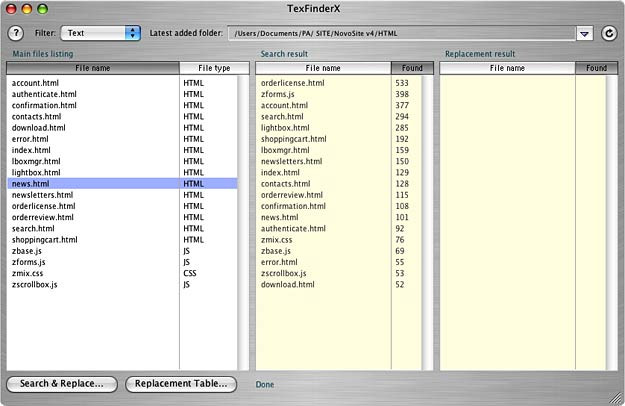Click zforms.js in Search result list
Image resolution: width=625 pixels, height=406 pixels.
point(277,94)
